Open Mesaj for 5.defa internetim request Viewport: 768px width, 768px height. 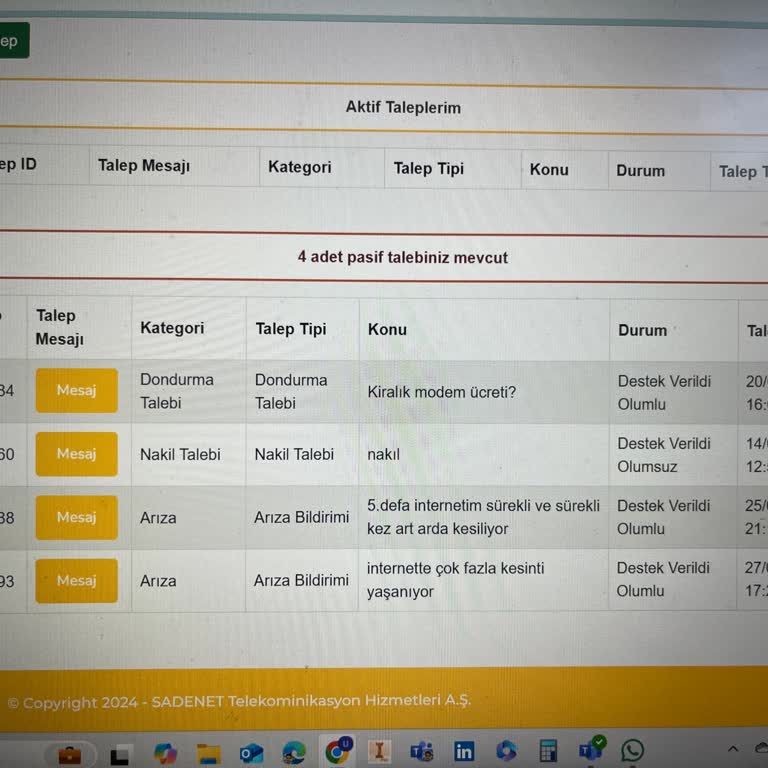pyautogui.click(x=76, y=517)
